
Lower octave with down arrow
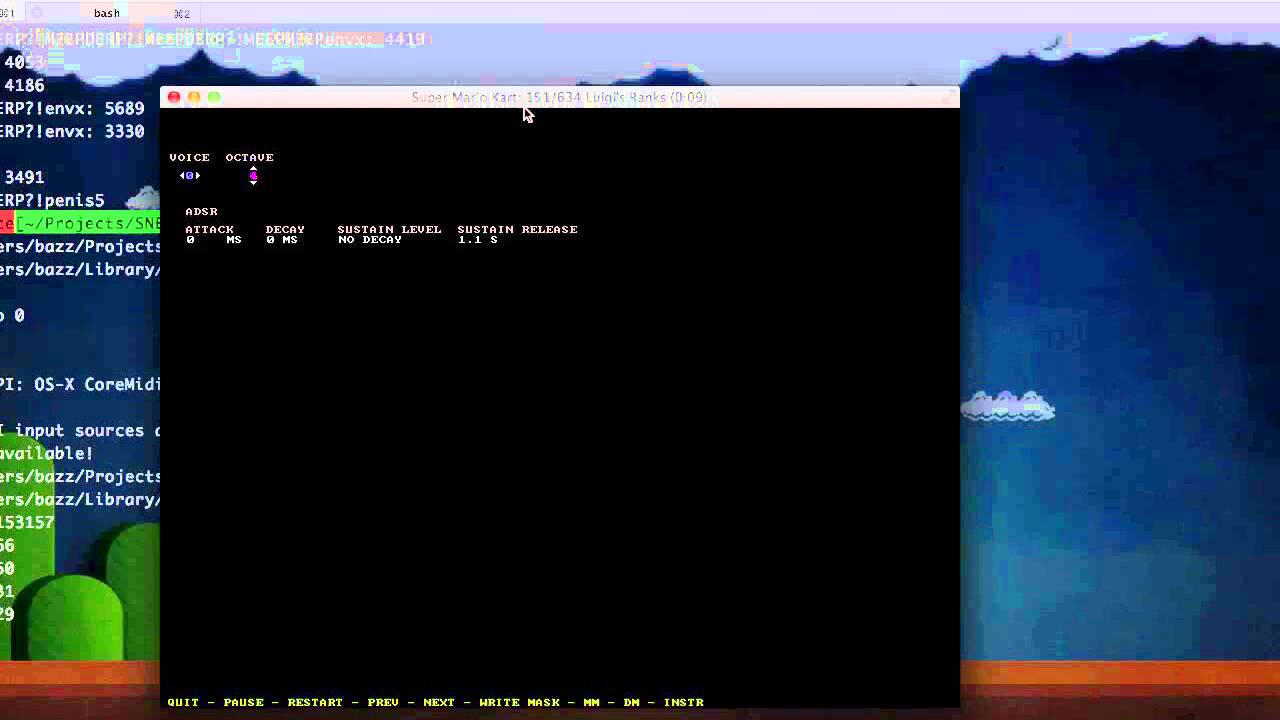coord(254,183)
